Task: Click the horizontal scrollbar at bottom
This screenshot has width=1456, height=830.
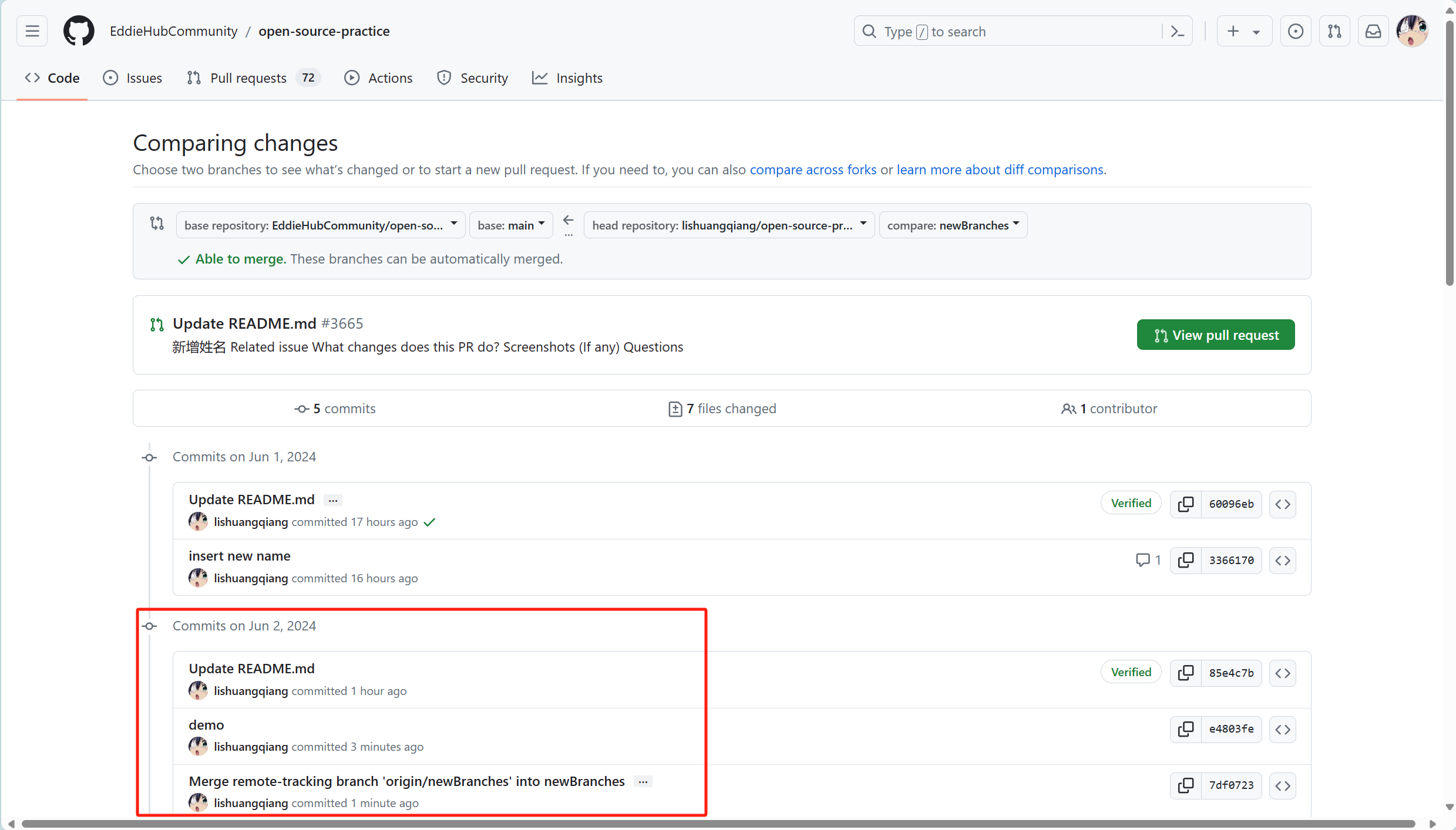Action: pos(717,824)
